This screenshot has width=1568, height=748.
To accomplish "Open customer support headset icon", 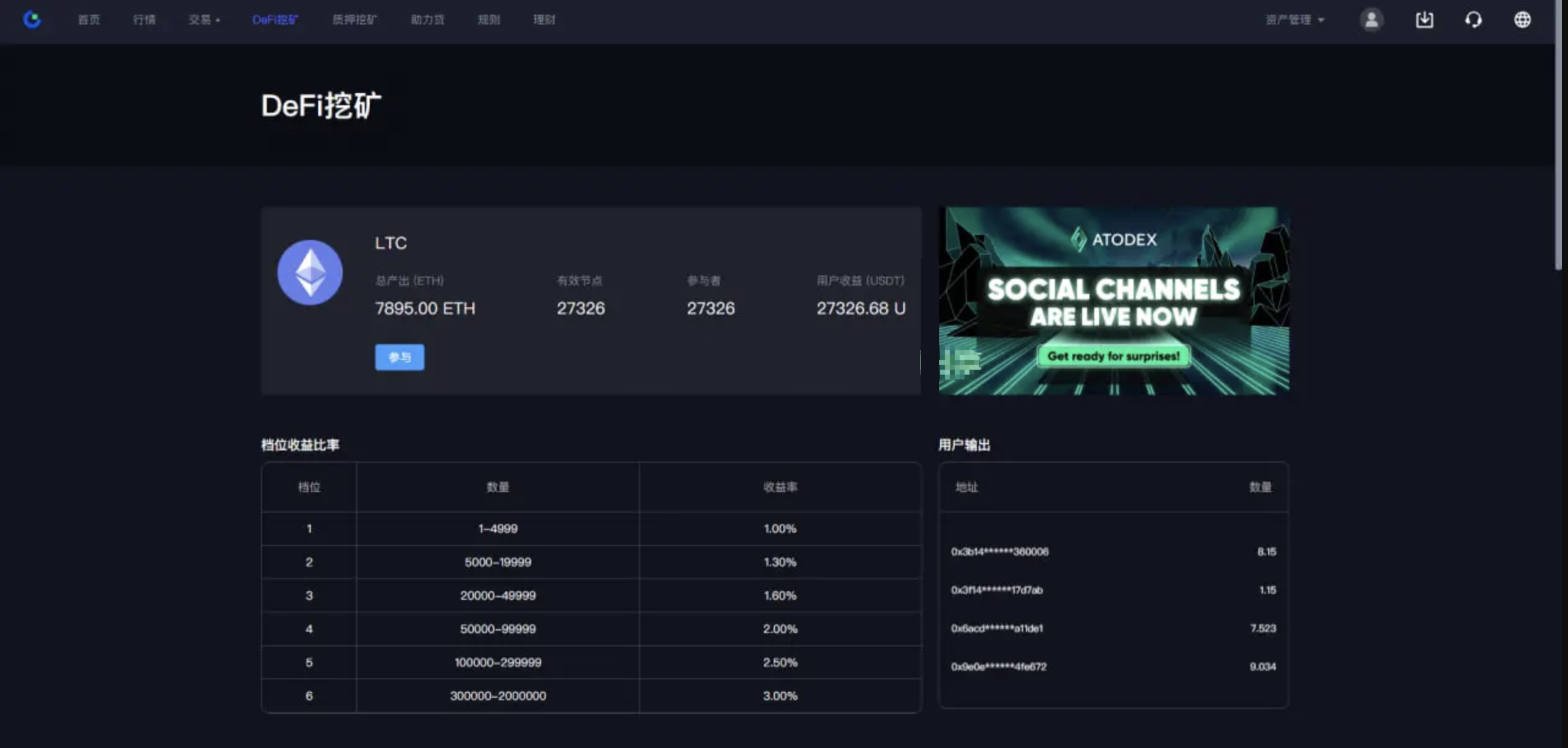I will 1473,20.
